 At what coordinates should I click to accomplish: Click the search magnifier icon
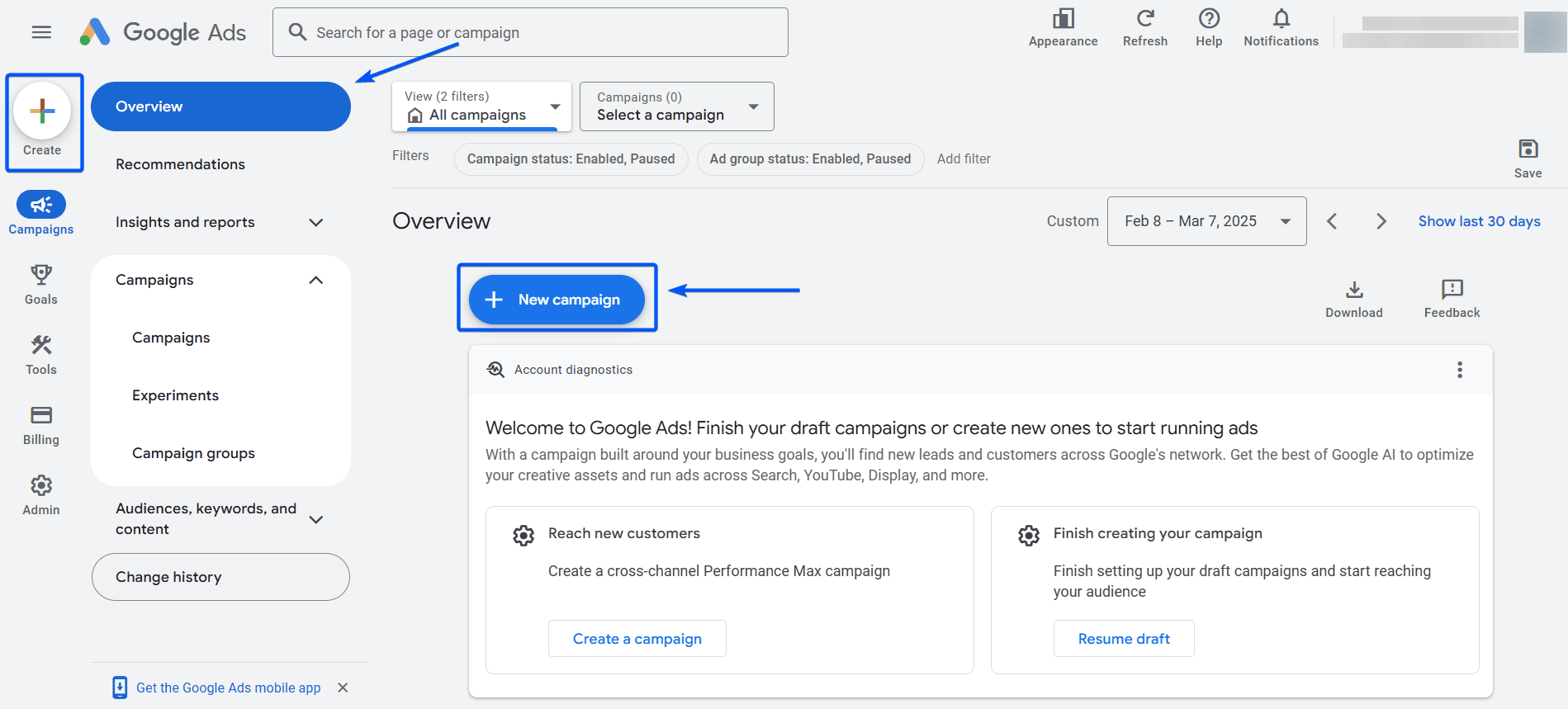coord(297,32)
